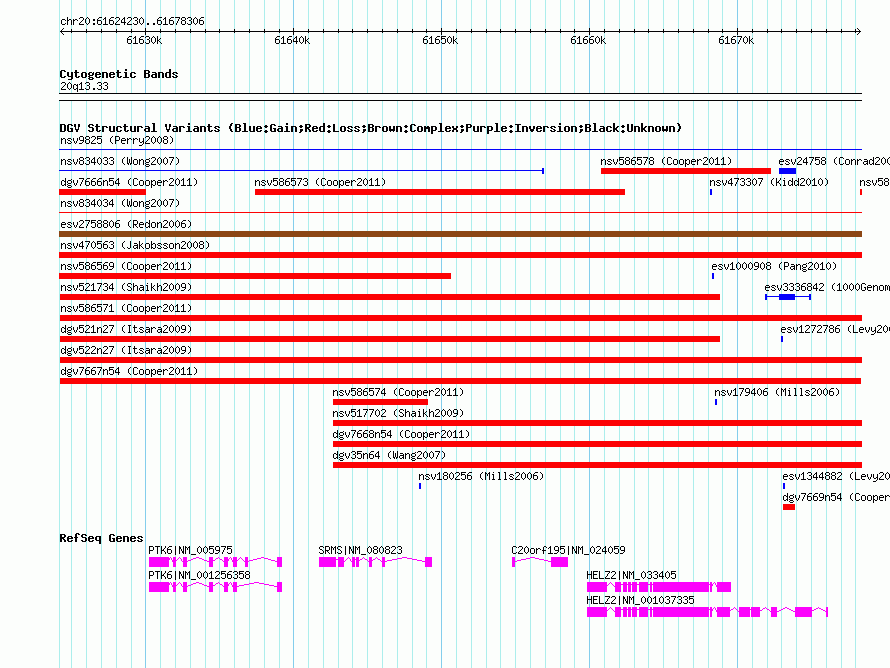Click the Cytogenetic Bands track heading
The image size is (890, 668).
tap(119, 74)
